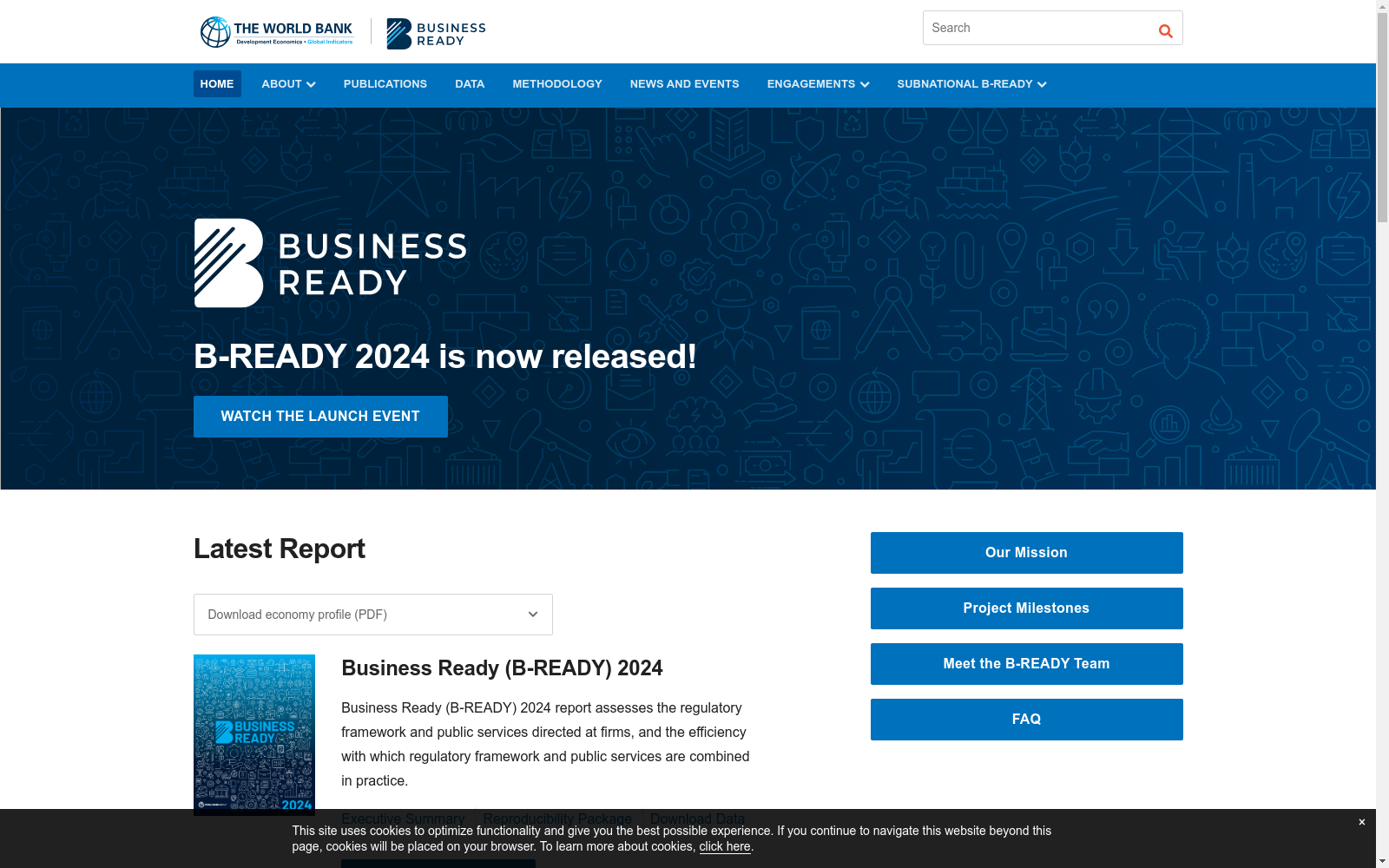Image resolution: width=1389 pixels, height=868 pixels.
Task: Follow the cookie 'click here' link
Action: 725,846
